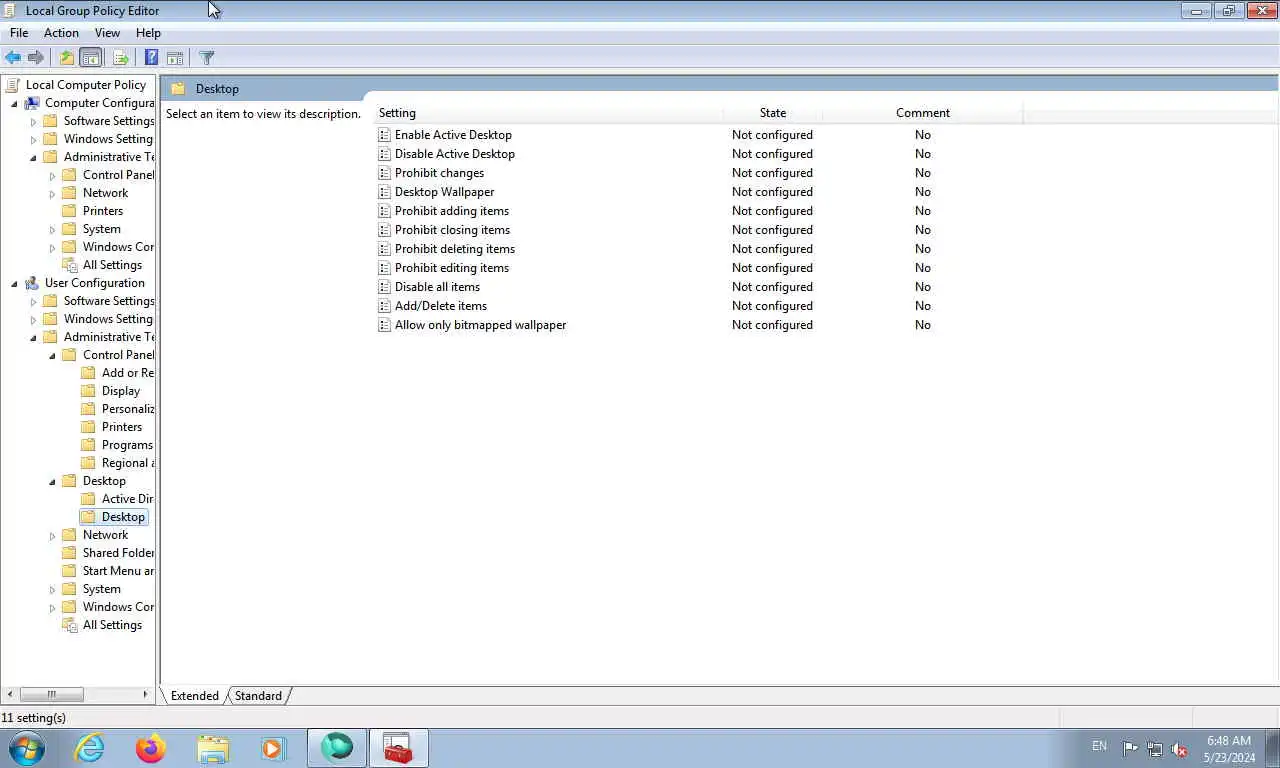Click the Filter funnel icon in the toolbar
Image resolution: width=1280 pixels, height=768 pixels.
(x=207, y=58)
